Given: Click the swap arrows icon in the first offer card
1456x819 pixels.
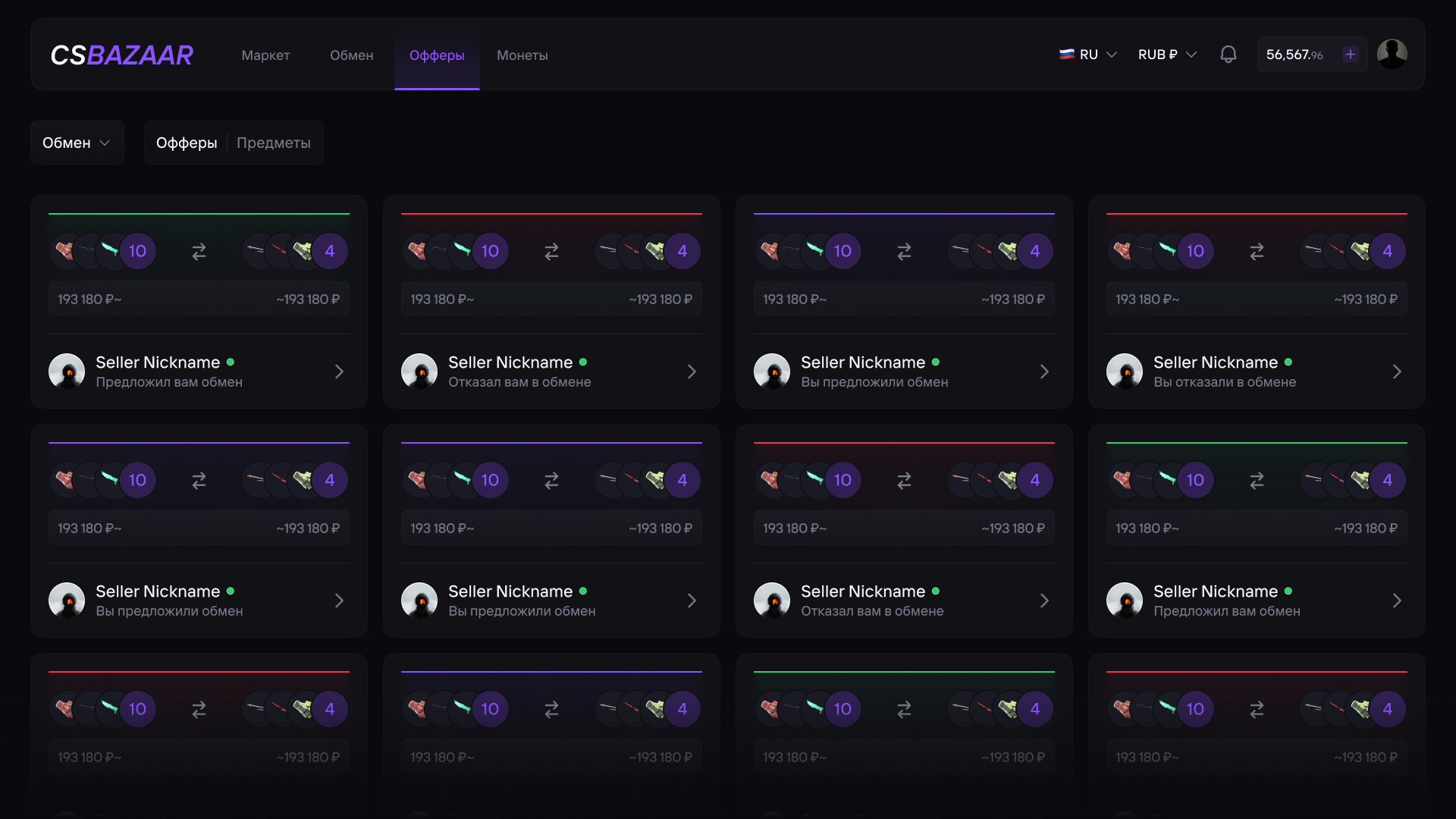Looking at the screenshot, I should tap(199, 252).
